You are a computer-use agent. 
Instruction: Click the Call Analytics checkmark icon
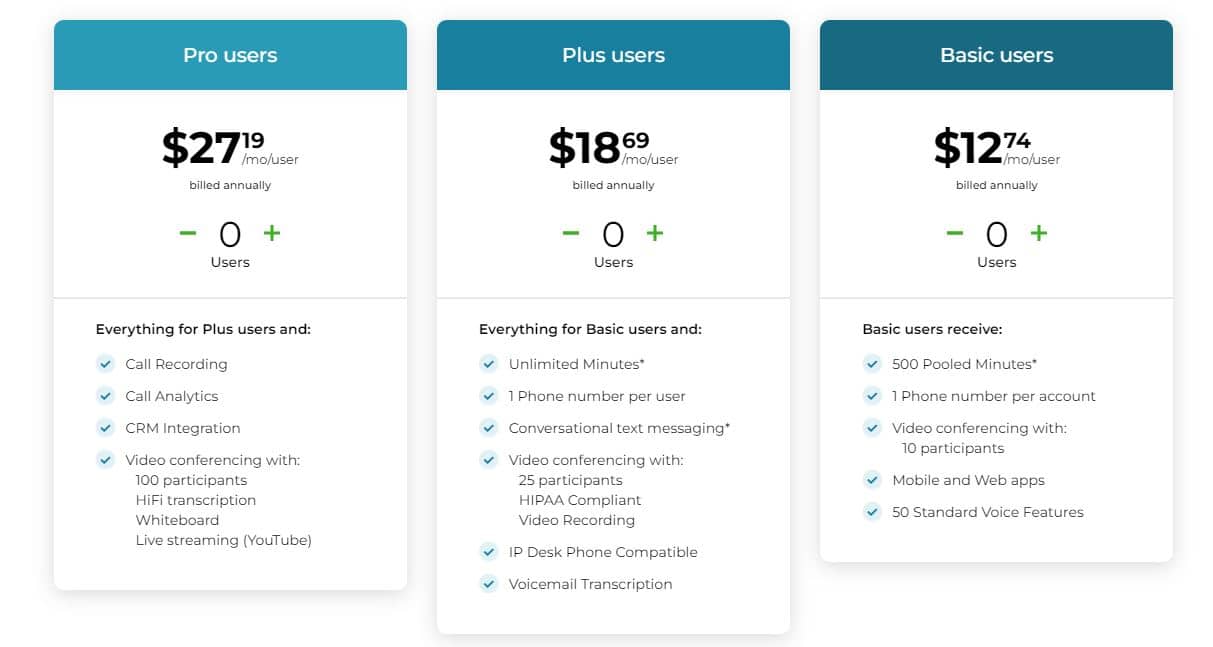[x=105, y=396]
